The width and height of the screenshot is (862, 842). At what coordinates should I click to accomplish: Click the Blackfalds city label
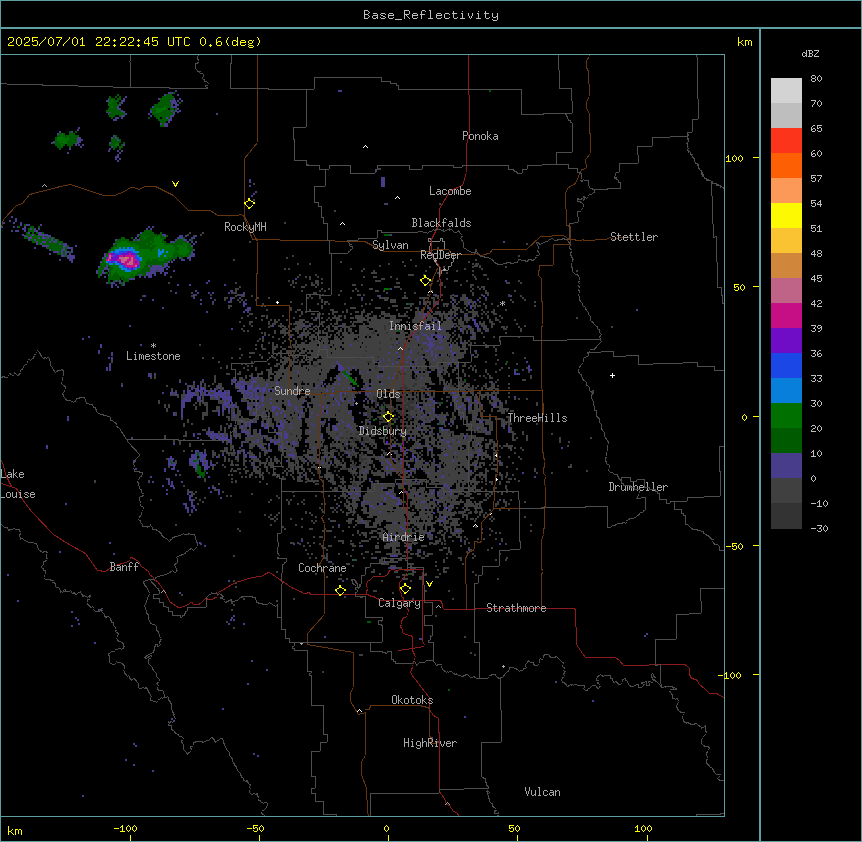point(441,223)
